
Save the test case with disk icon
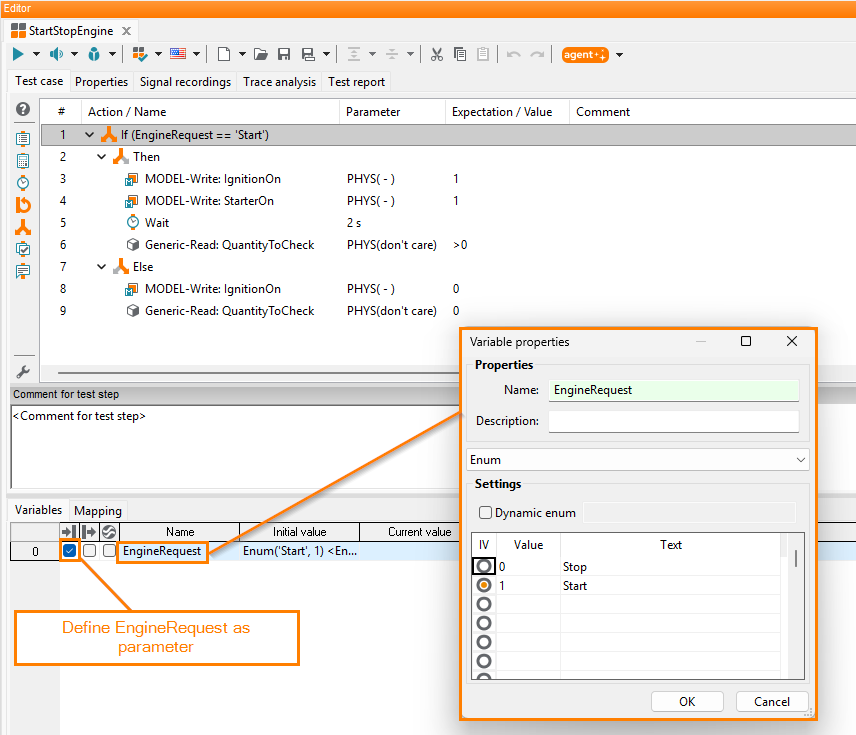point(284,54)
